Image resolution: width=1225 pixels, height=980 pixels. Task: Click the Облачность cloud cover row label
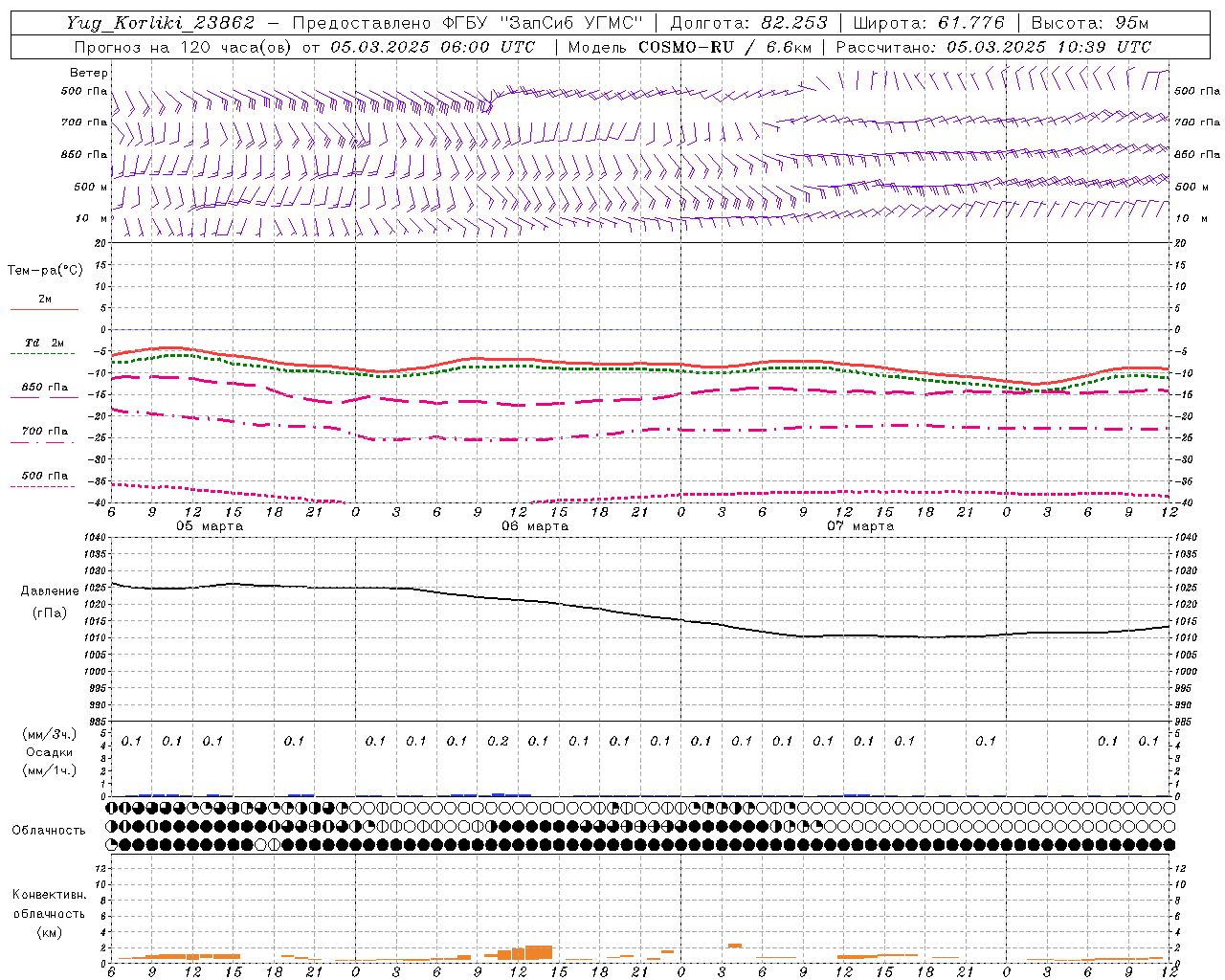click(49, 831)
